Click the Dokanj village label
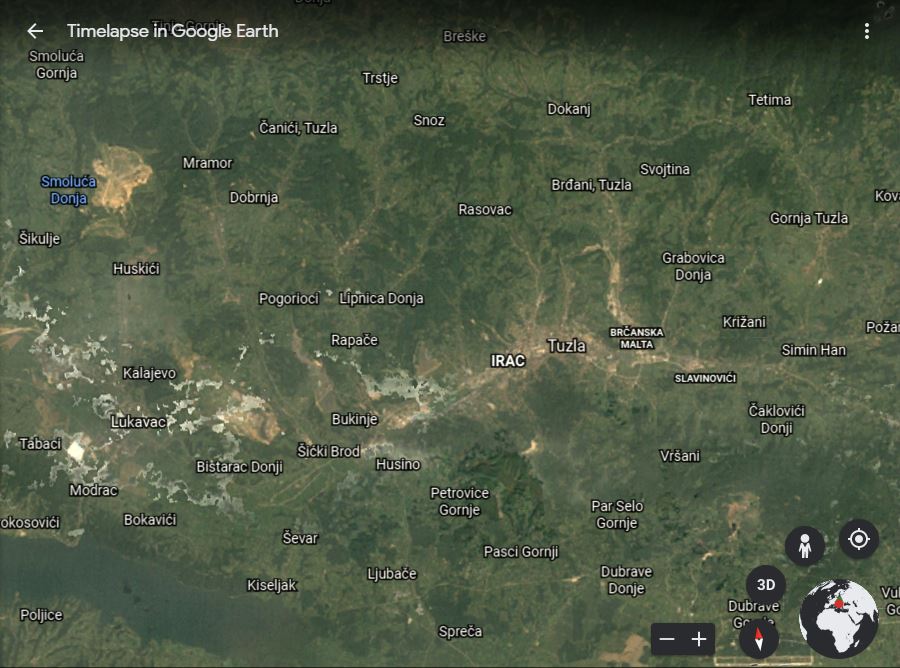The width and height of the screenshot is (900, 668). (x=569, y=109)
